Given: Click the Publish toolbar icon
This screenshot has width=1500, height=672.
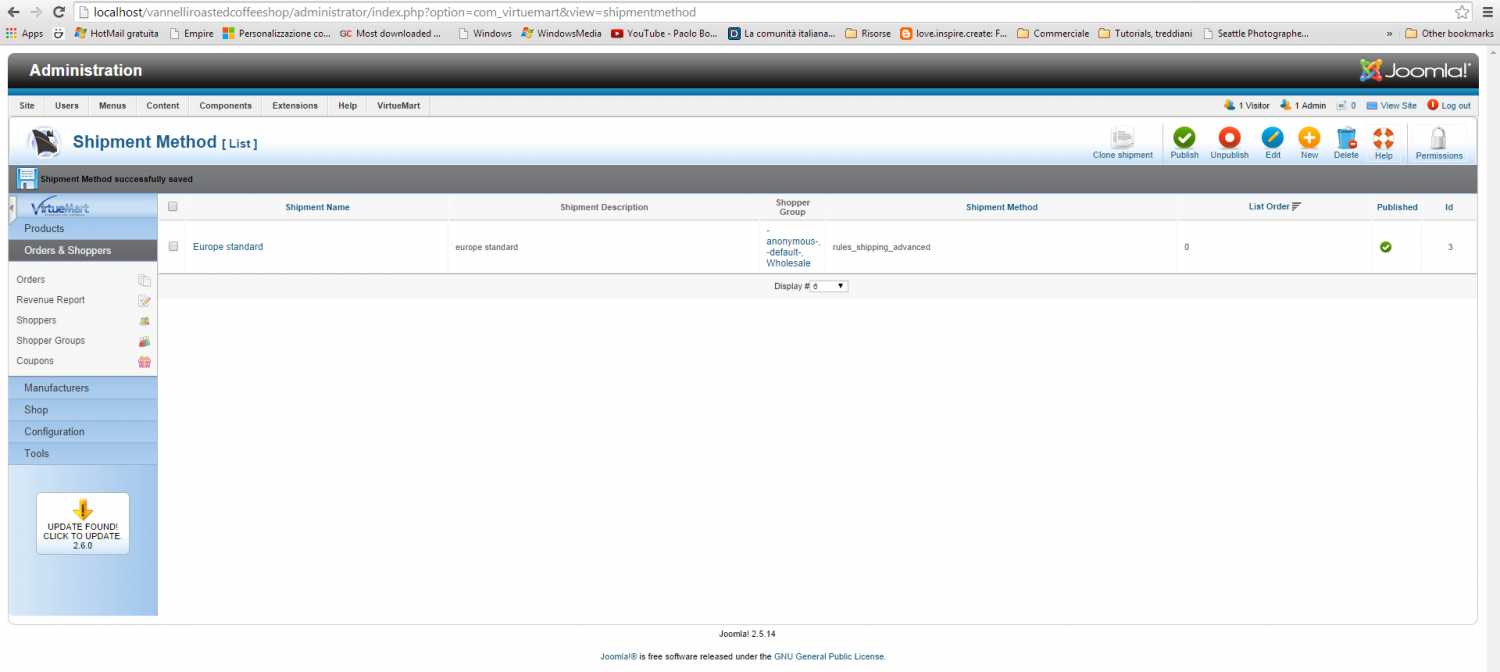Looking at the screenshot, I should (x=1184, y=139).
